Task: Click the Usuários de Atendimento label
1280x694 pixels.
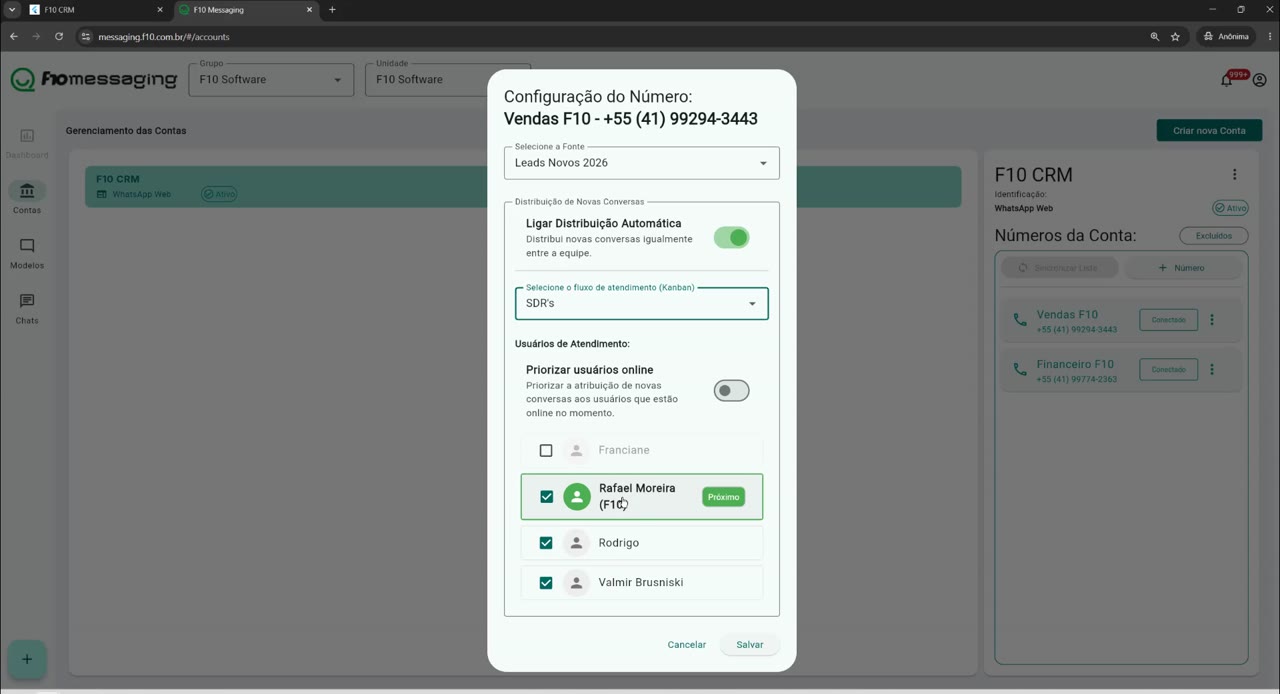Action: (572, 344)
